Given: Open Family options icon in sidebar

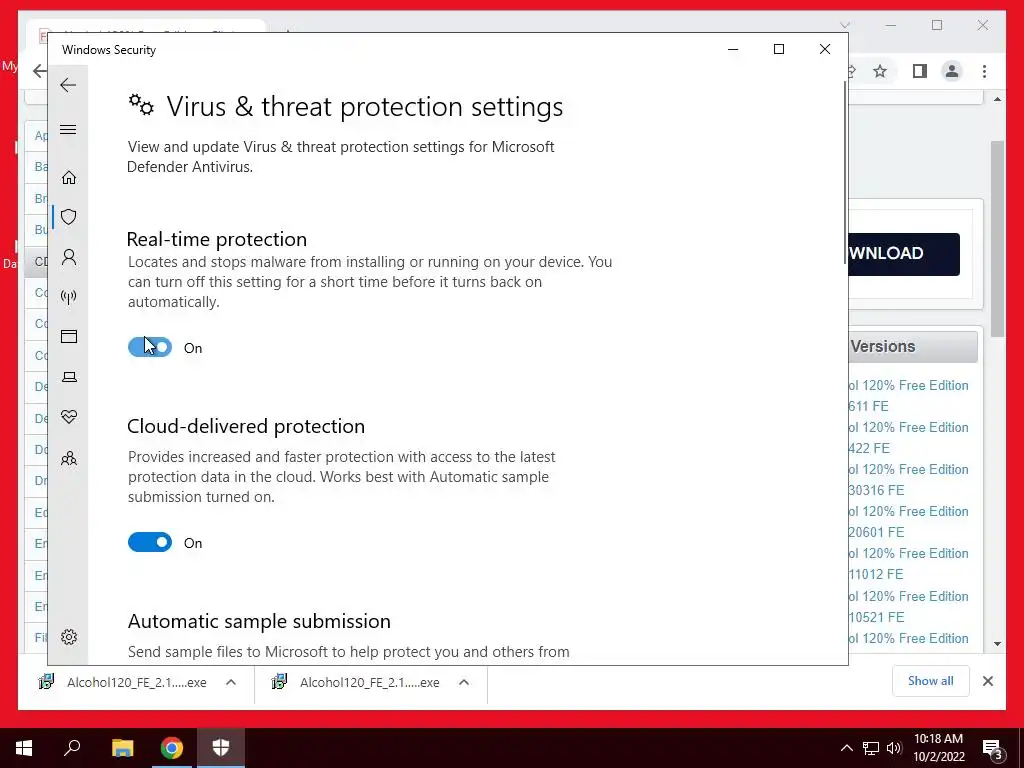Looking at the screenshot, I should (69, 458).
